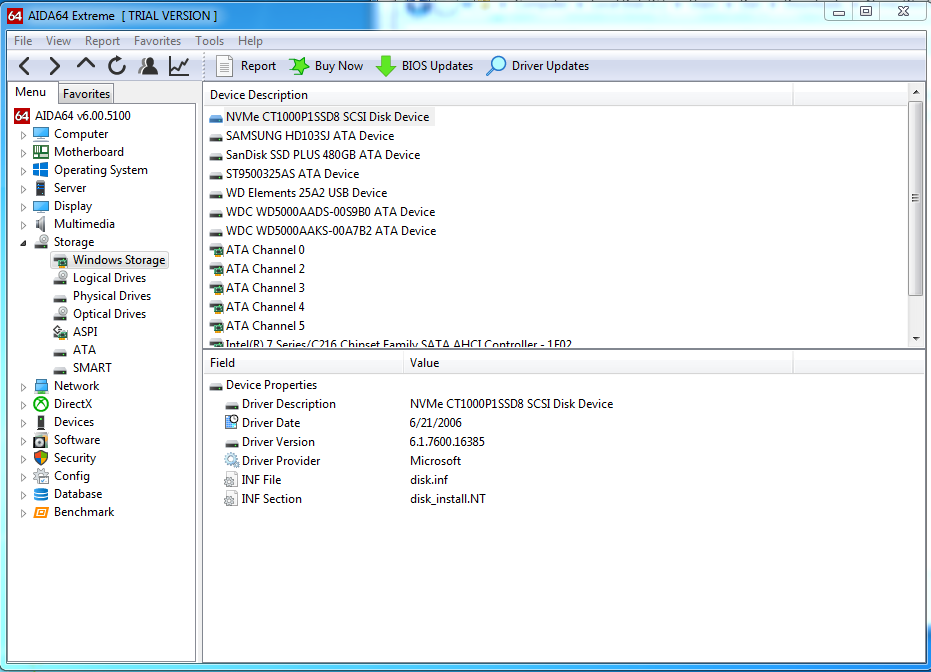Click the Driver Updates button label
The image size is (931, 672).
click(550, 66)
